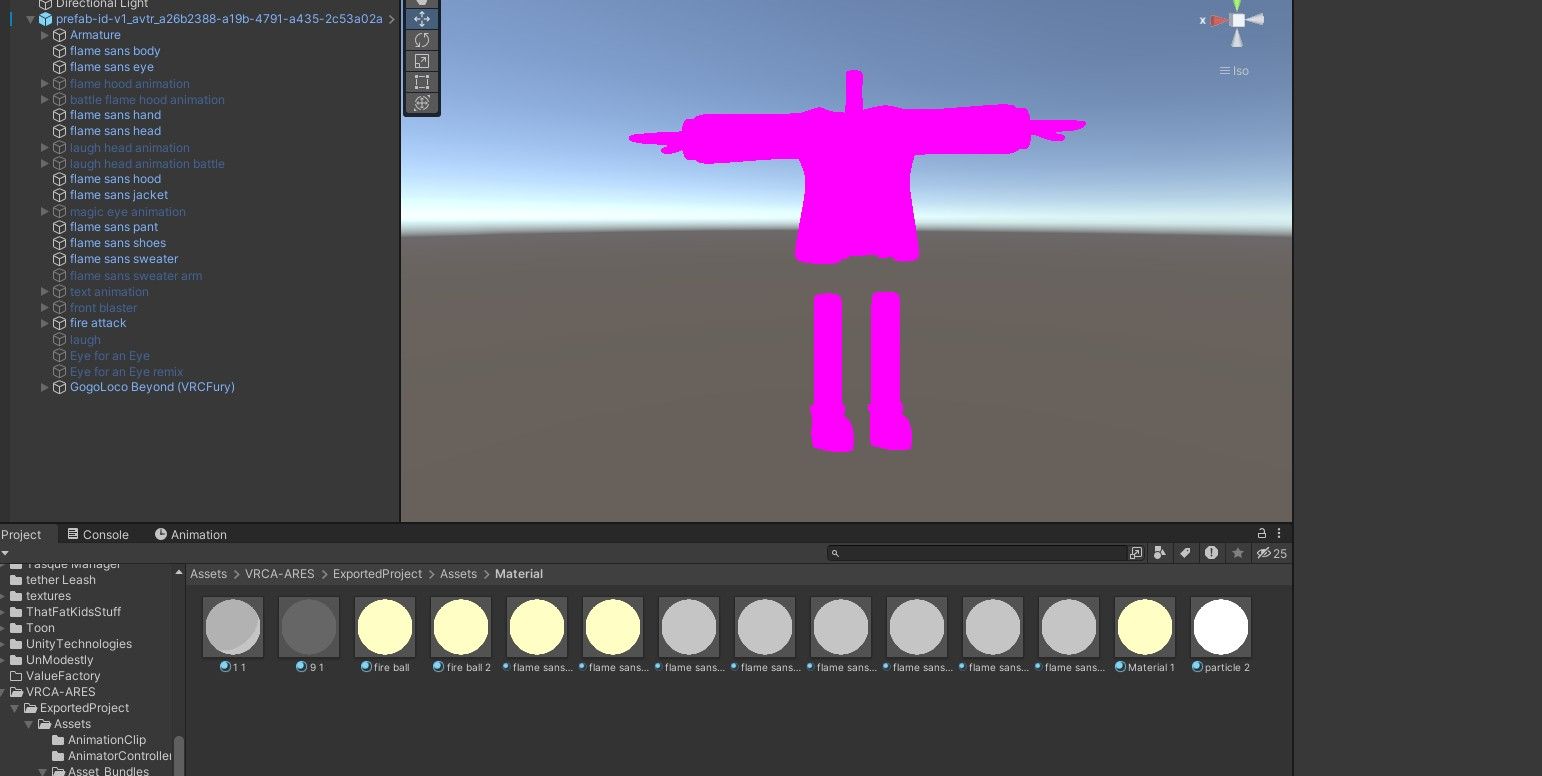Select the fire ball material thumbnail
1542x776 pixels.
(385, 627)
